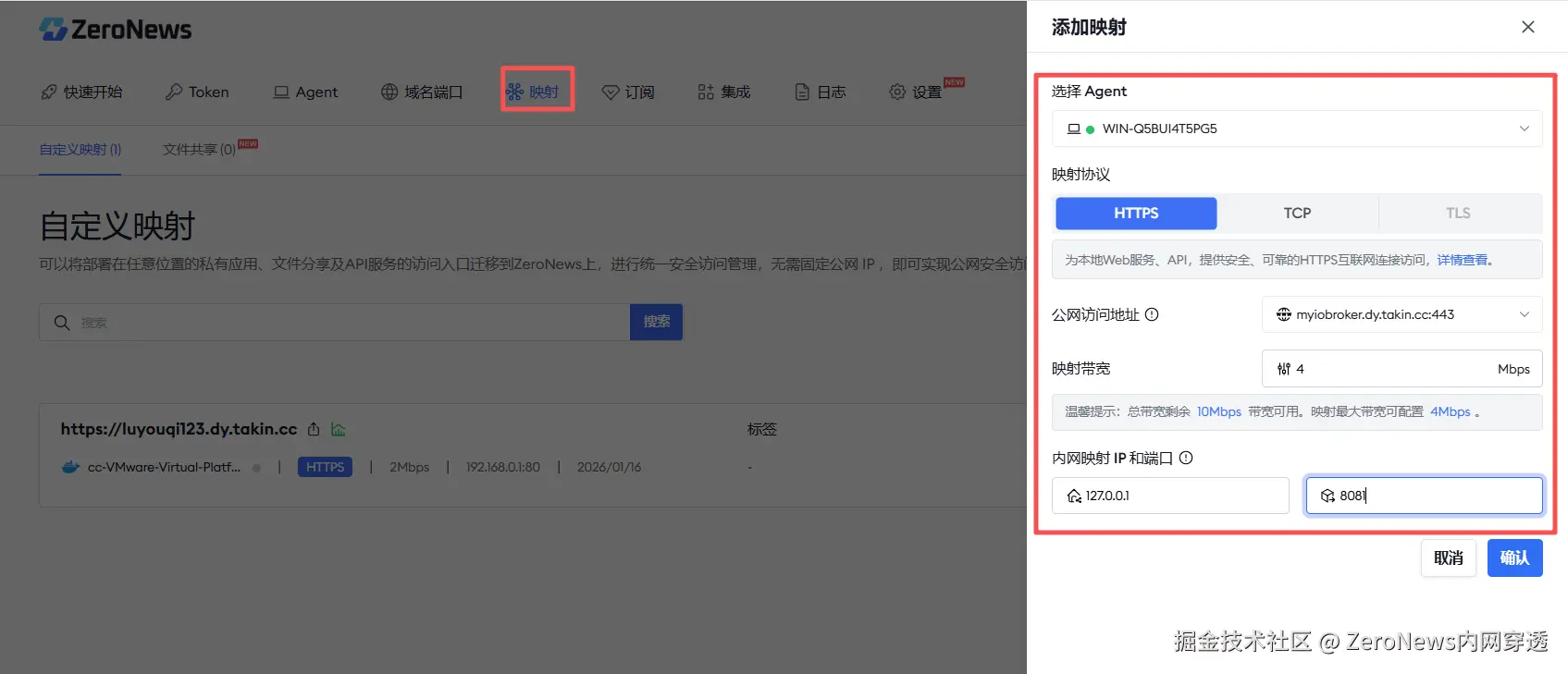Click the 4Mbps max bandwidth link
Viewport: 1568px width, 674px height.
[1451, 411]
